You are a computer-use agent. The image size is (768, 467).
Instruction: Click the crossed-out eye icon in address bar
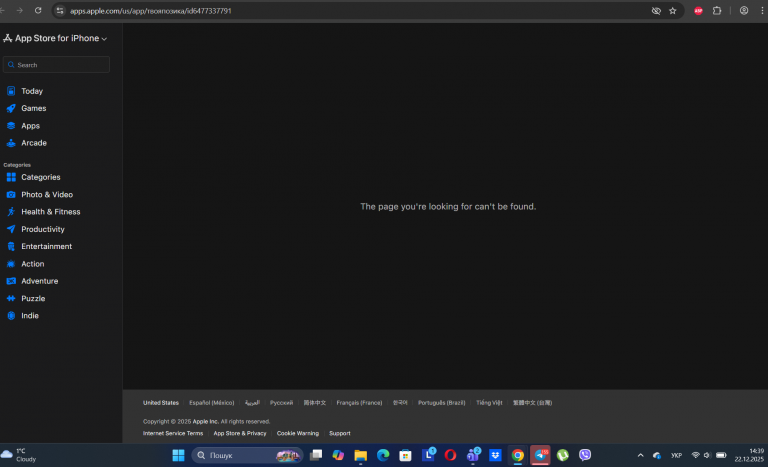[x=656, y=11]
